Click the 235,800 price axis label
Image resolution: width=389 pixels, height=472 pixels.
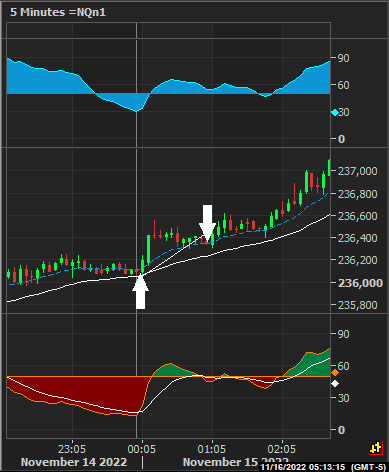(x=358, y=305)
